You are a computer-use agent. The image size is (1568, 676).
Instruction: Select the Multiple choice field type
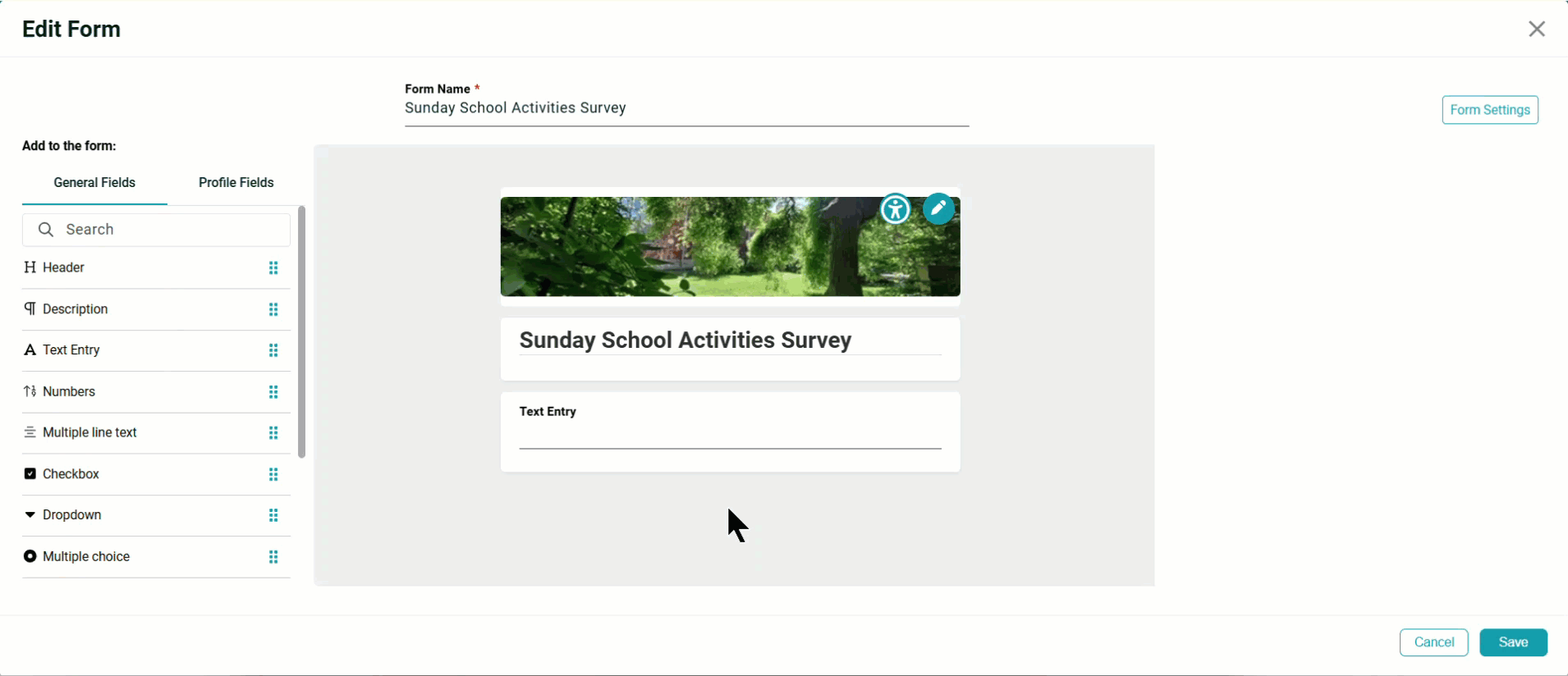click(85, 557)
